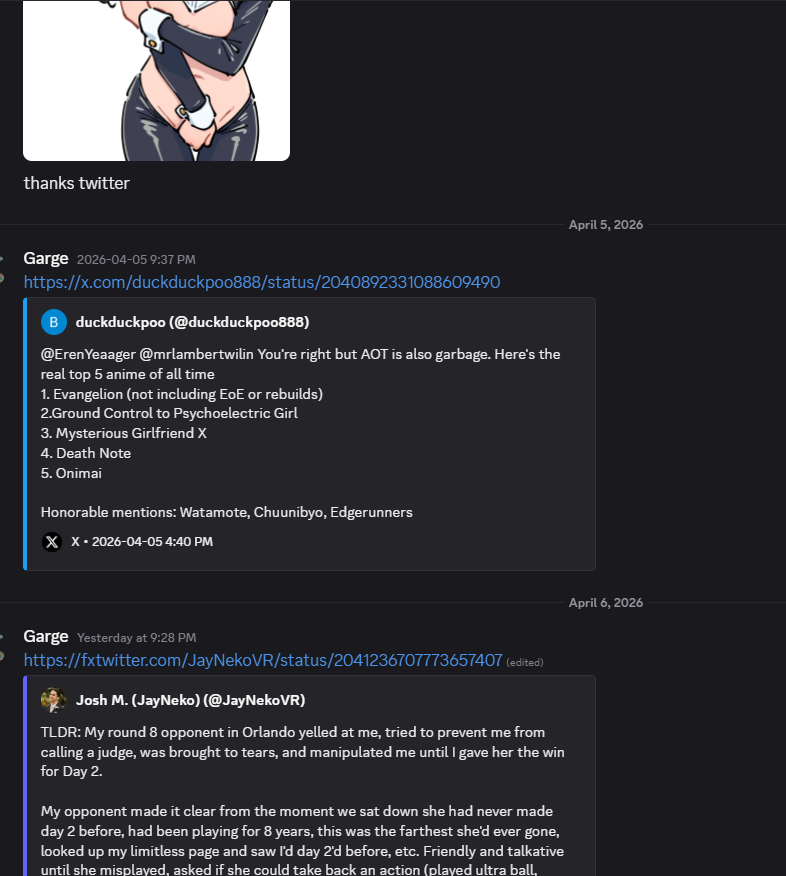Image resolution: width=786 pixels, height=876 pixels.
Task: Click Garge username on April 5 message
Action: pyautogui.click(x=46, y=259)
